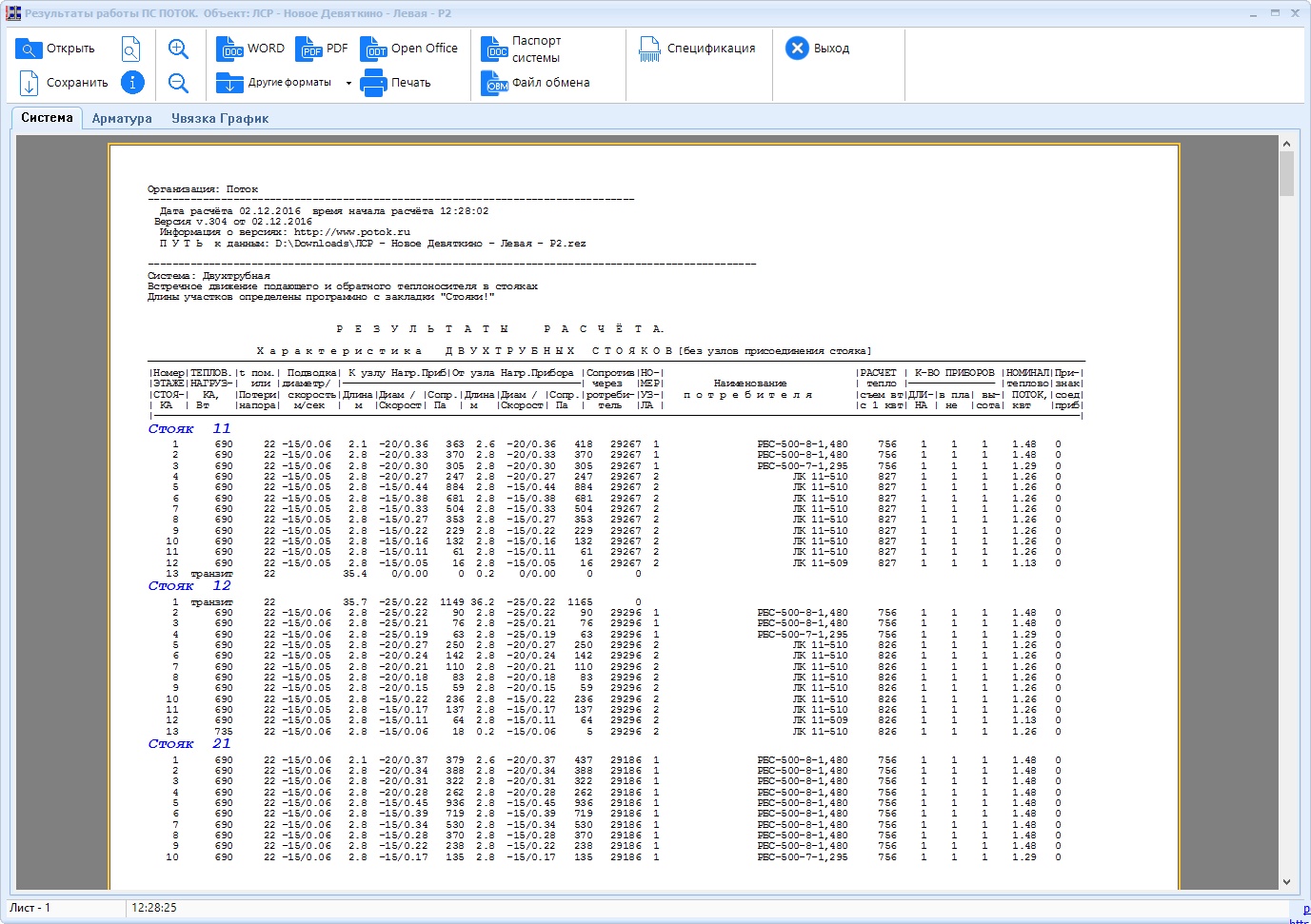1311x924 pixels.
Task: Click the Другие форматы download button
Action: tap(274, 83)
